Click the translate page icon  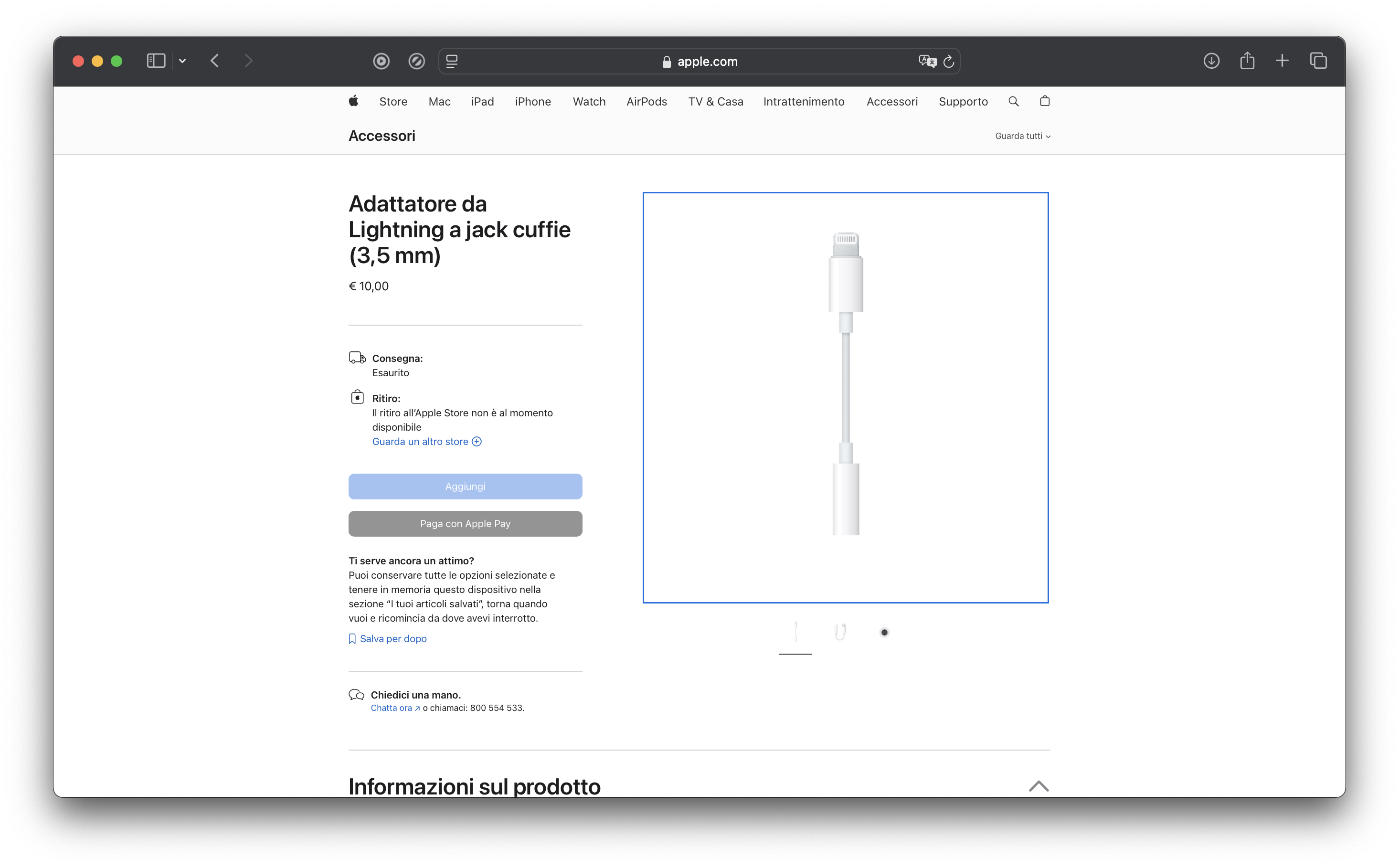tap(927, 61)
